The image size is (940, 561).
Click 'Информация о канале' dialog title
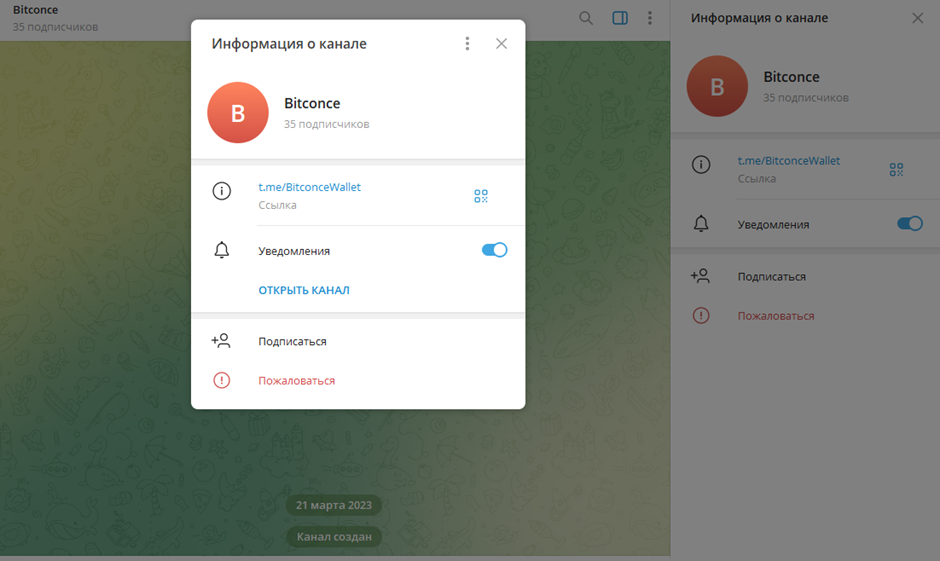(x=289, y=44)
